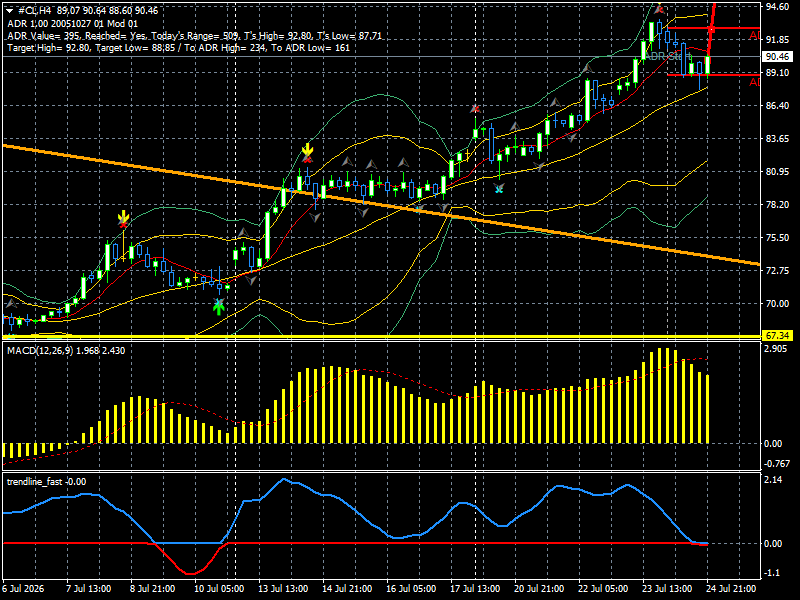The width and height of the screenshot is (800, 600).
Task: Click the 17 Jul 13:00 time axis label
Action: (x=475, y=588)
